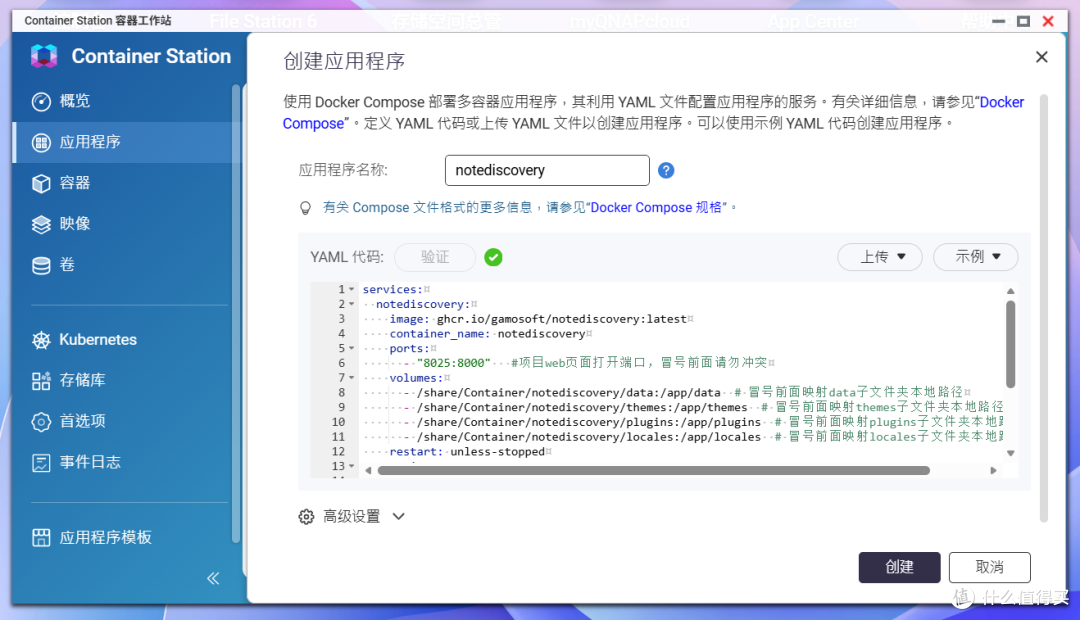The image size is (1080, 620).
Task: Click the 应用程序名称 input field
Action: tap(547, 170)
